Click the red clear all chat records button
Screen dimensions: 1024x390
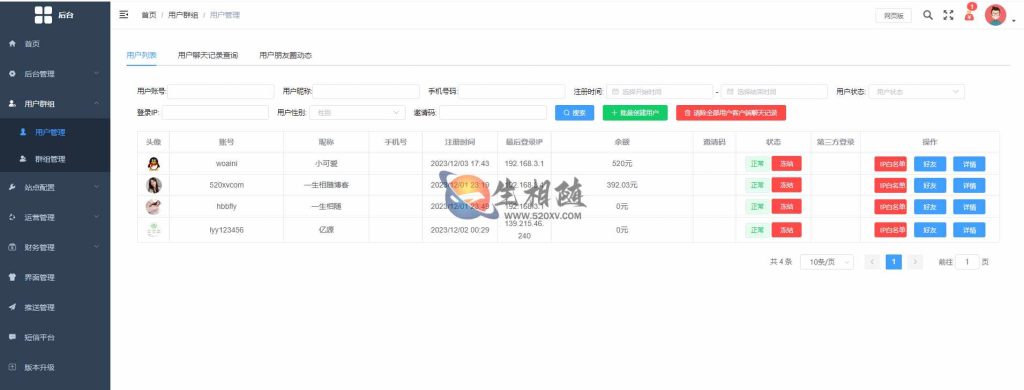[731, 112]
